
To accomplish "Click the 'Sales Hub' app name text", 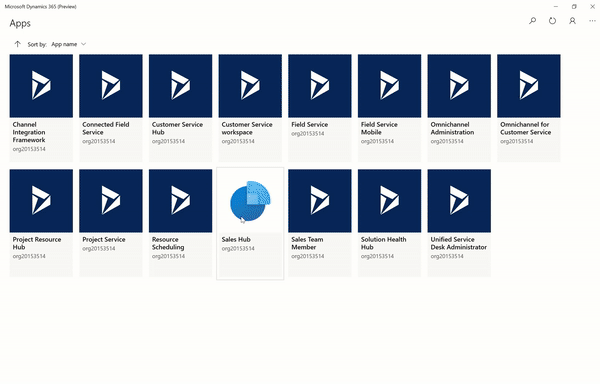I will click(x=236, y=239).
